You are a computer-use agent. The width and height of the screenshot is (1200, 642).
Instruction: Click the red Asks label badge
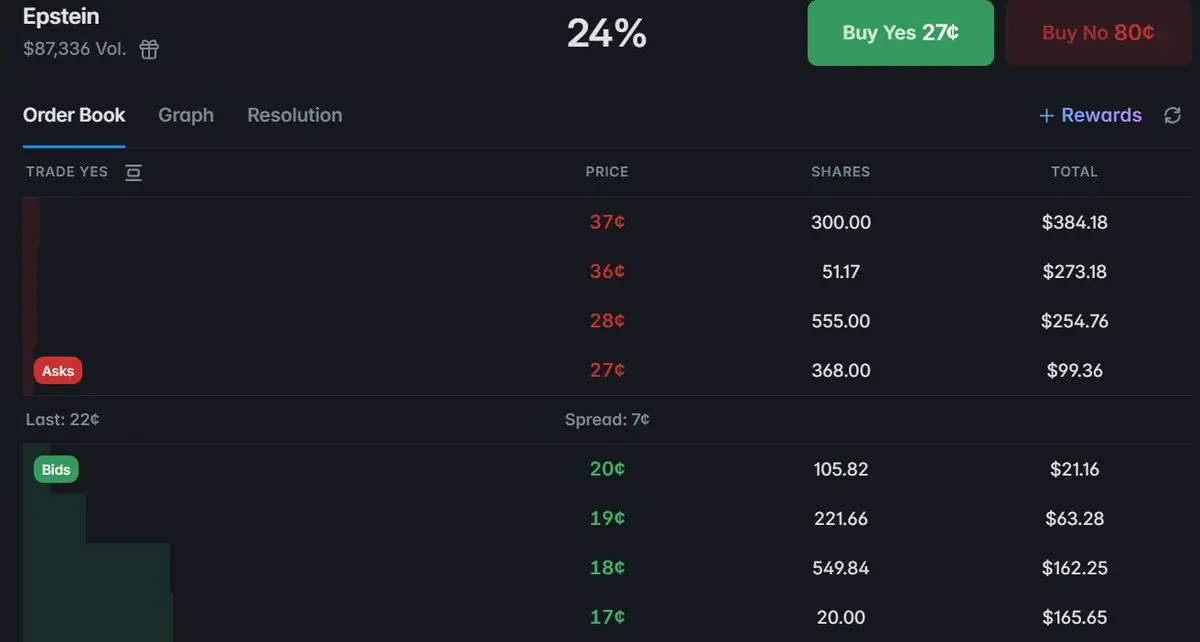point(58,371)
